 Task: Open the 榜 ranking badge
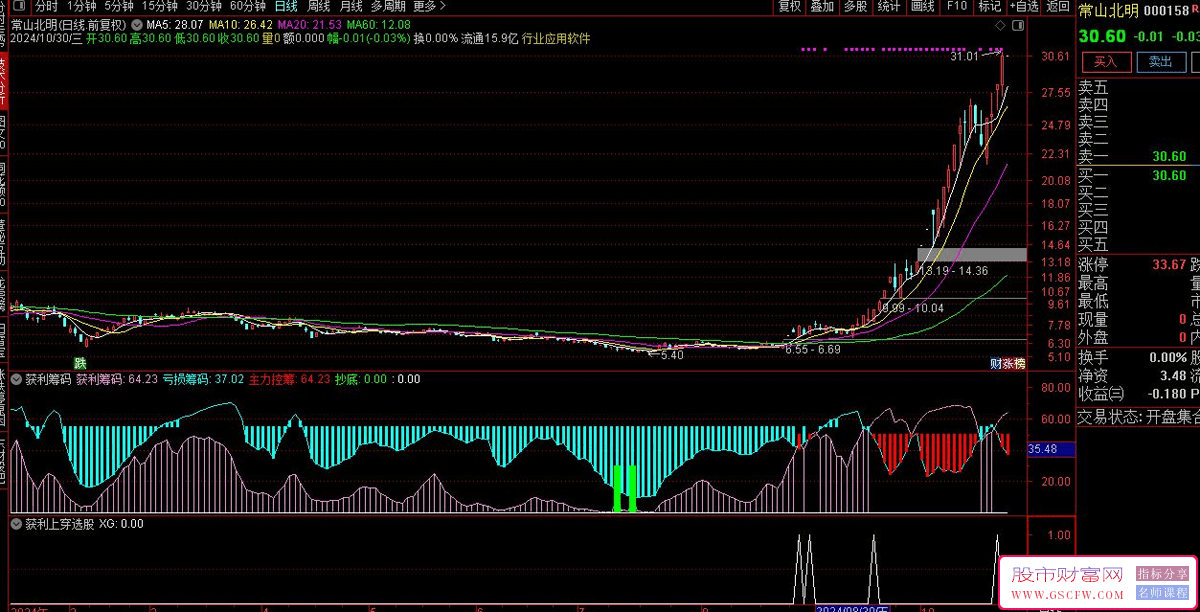click(1020, 363)
